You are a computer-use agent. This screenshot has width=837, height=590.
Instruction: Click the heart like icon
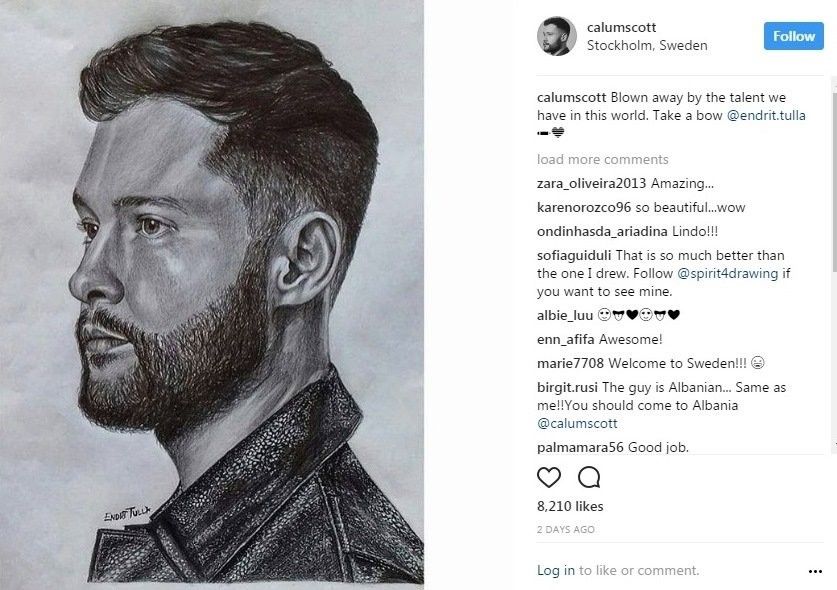pos(549,476)
